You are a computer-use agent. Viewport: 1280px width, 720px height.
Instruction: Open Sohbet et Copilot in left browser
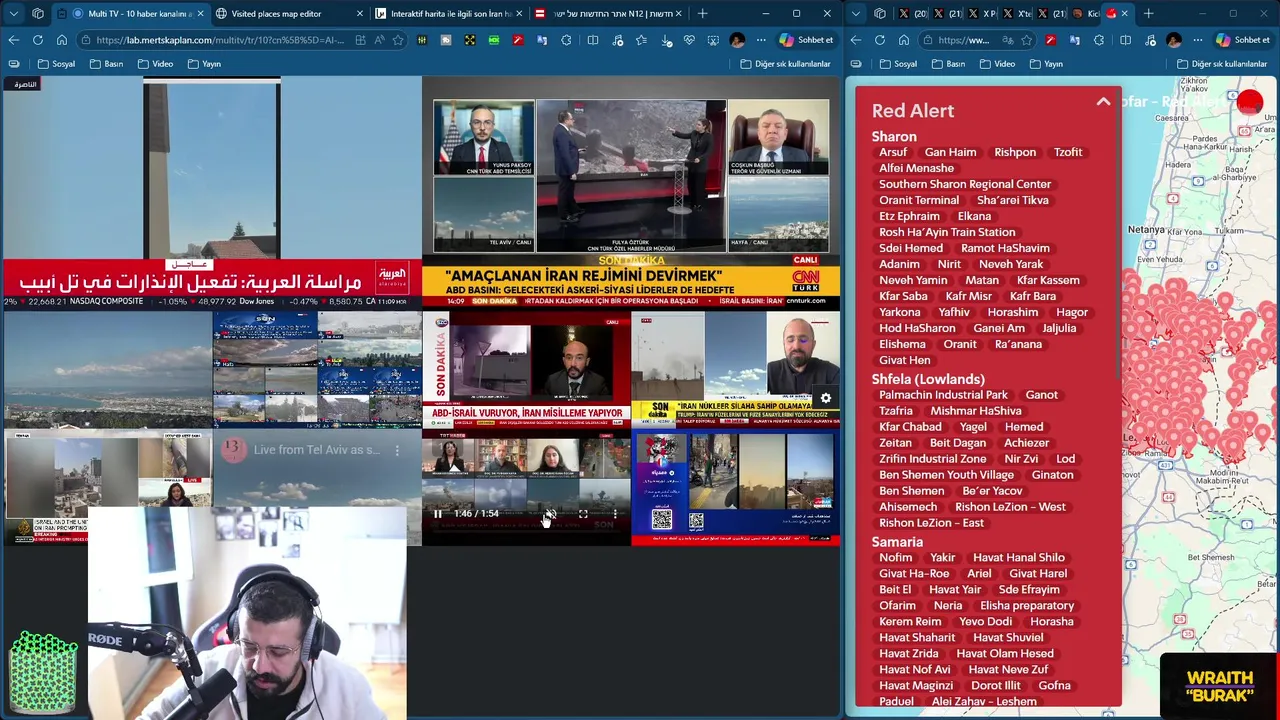pyautogui.click(x=806, y=40)
